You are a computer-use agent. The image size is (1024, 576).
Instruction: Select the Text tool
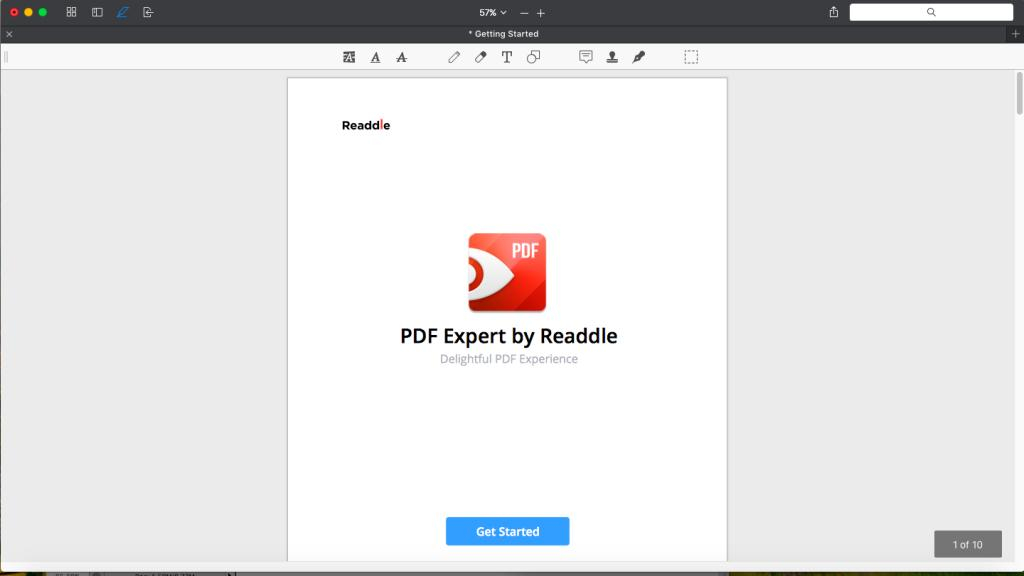(507, 57)
